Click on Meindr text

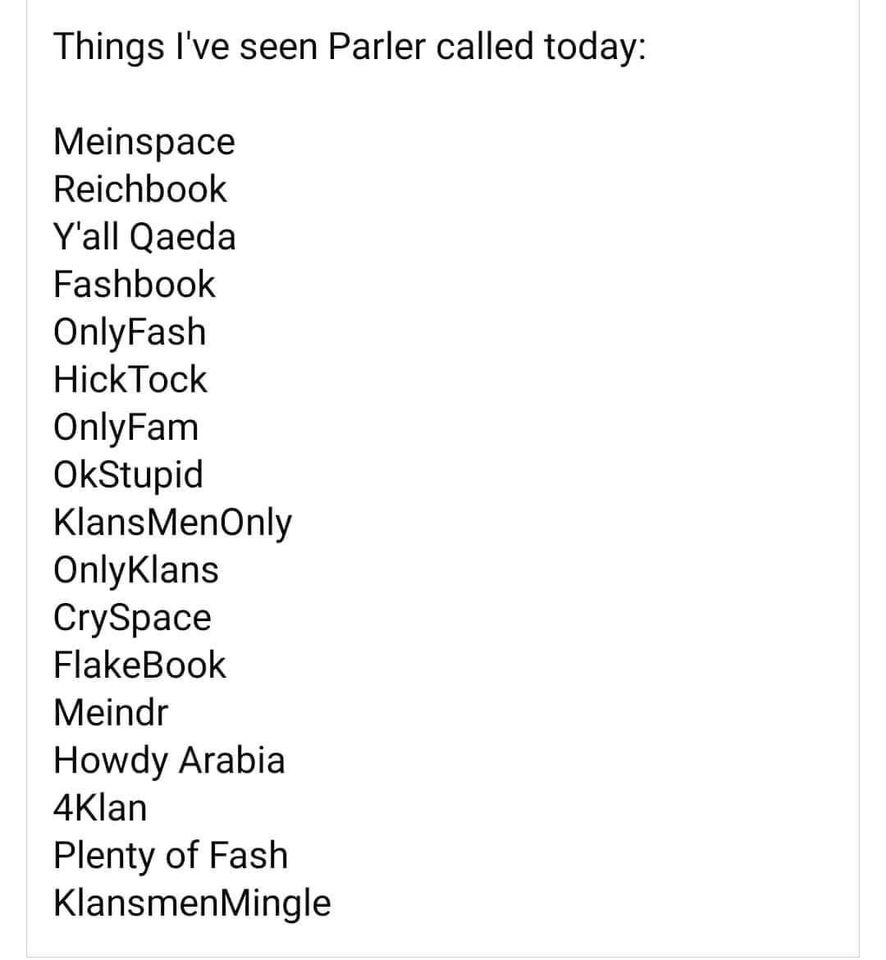tap(110, 712)
